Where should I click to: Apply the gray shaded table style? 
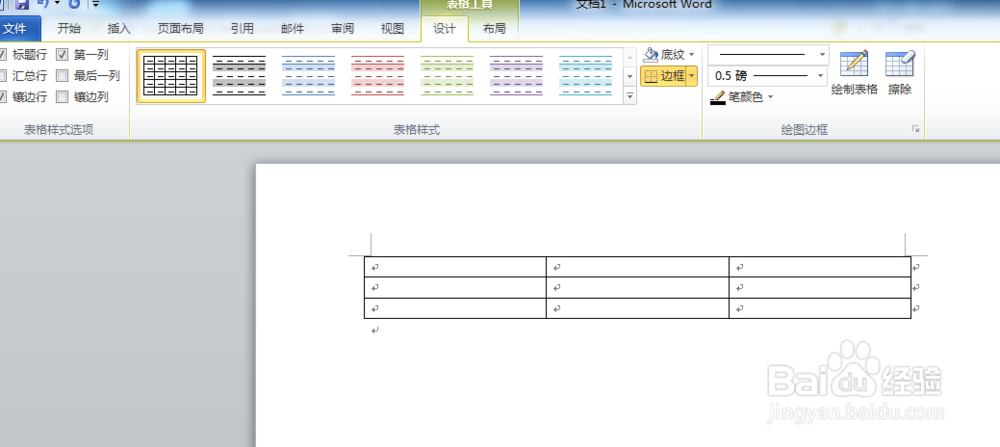239,76
